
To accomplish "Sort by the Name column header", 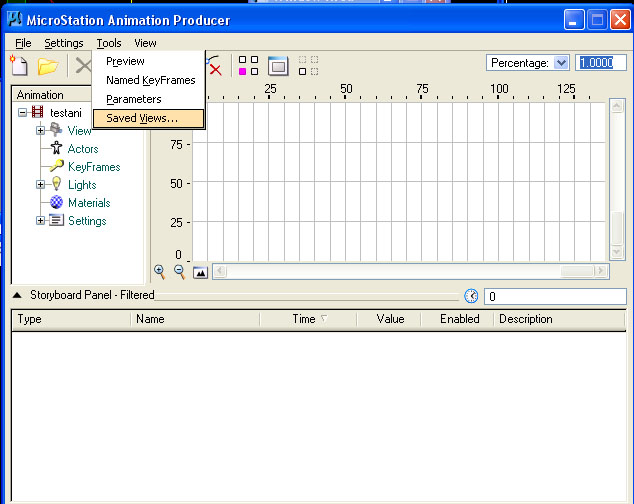I will [195, 319].
